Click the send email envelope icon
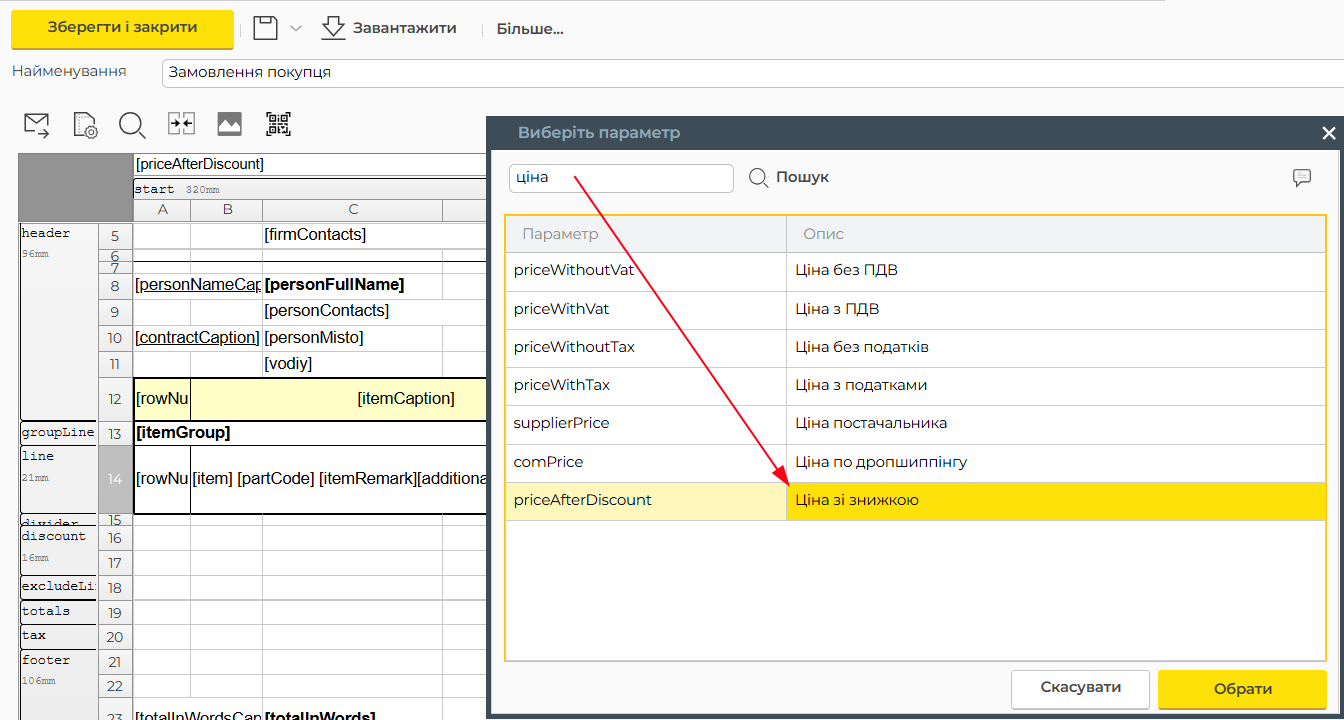 point(37,125)
